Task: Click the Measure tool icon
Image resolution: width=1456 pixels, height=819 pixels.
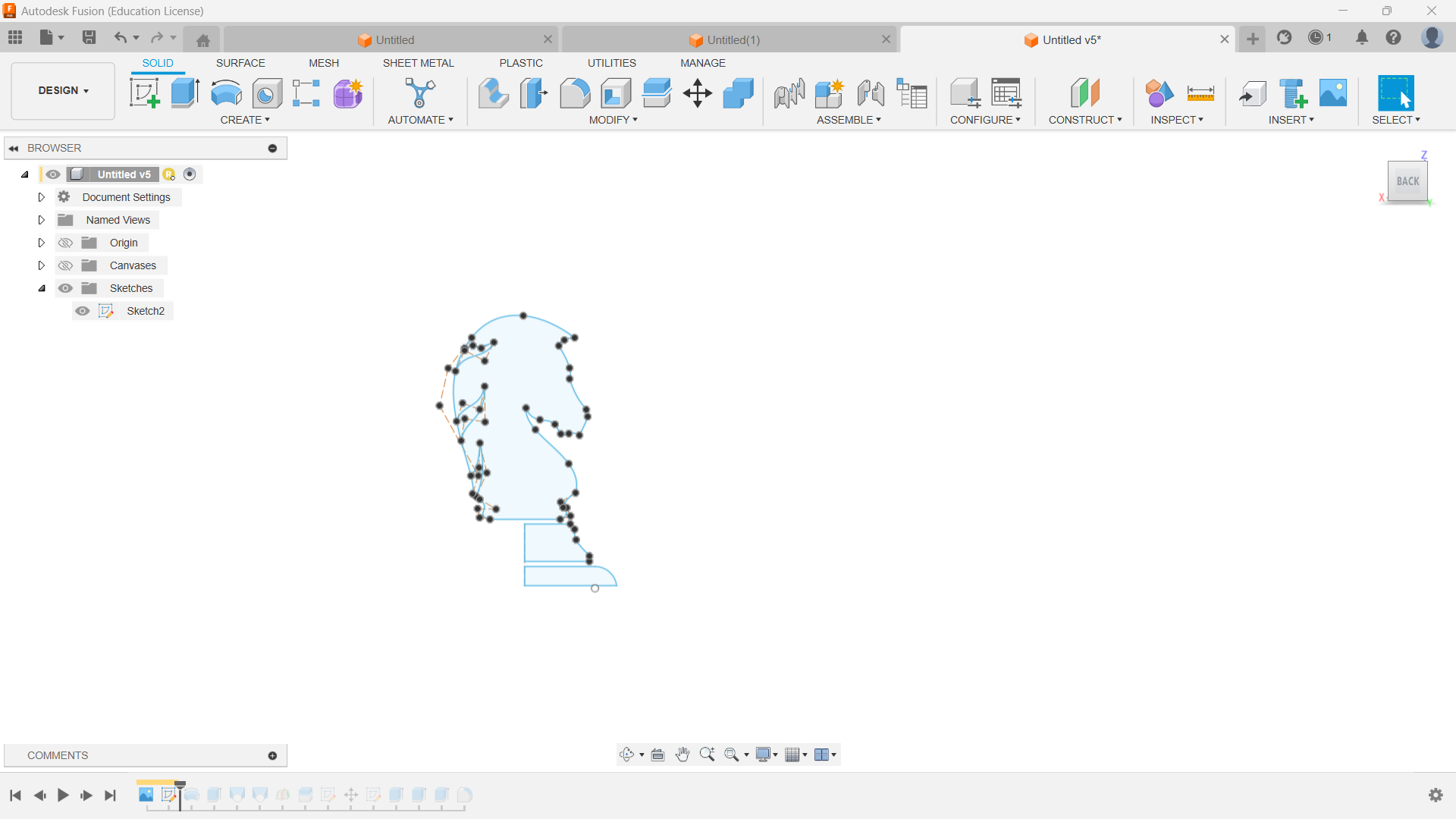Action: [x=1200, y=93]
